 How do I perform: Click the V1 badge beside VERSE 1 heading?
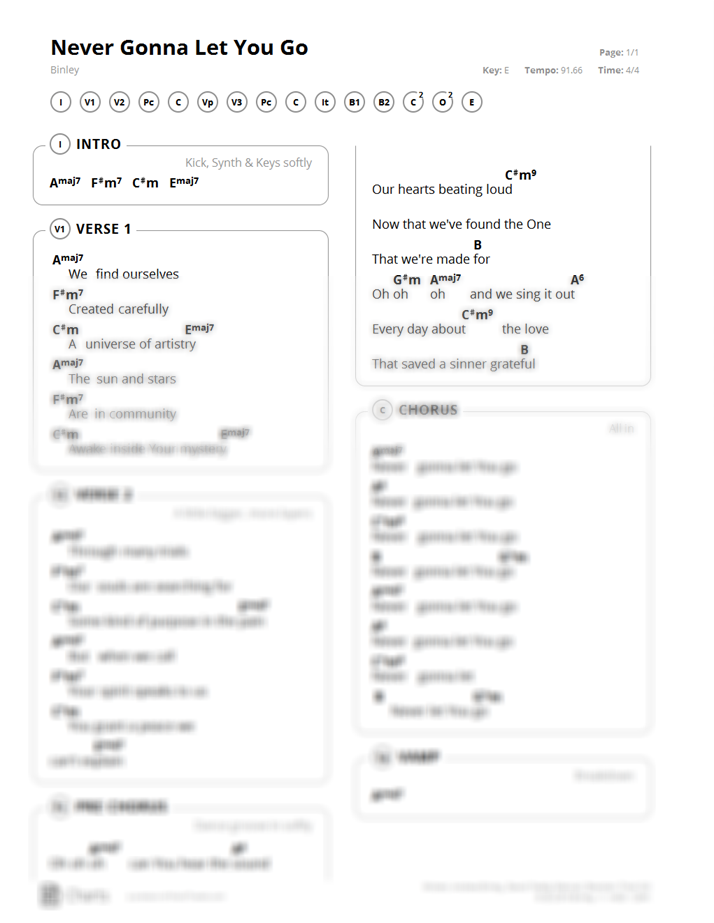60,229
